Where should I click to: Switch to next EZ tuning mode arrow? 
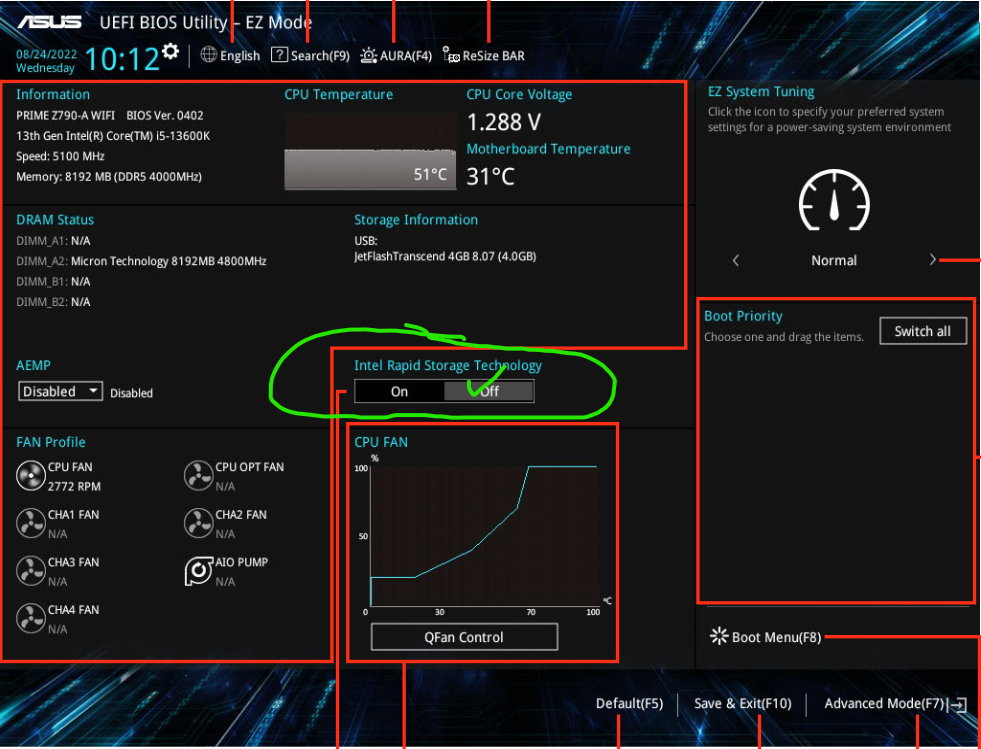tap(932, 260)
